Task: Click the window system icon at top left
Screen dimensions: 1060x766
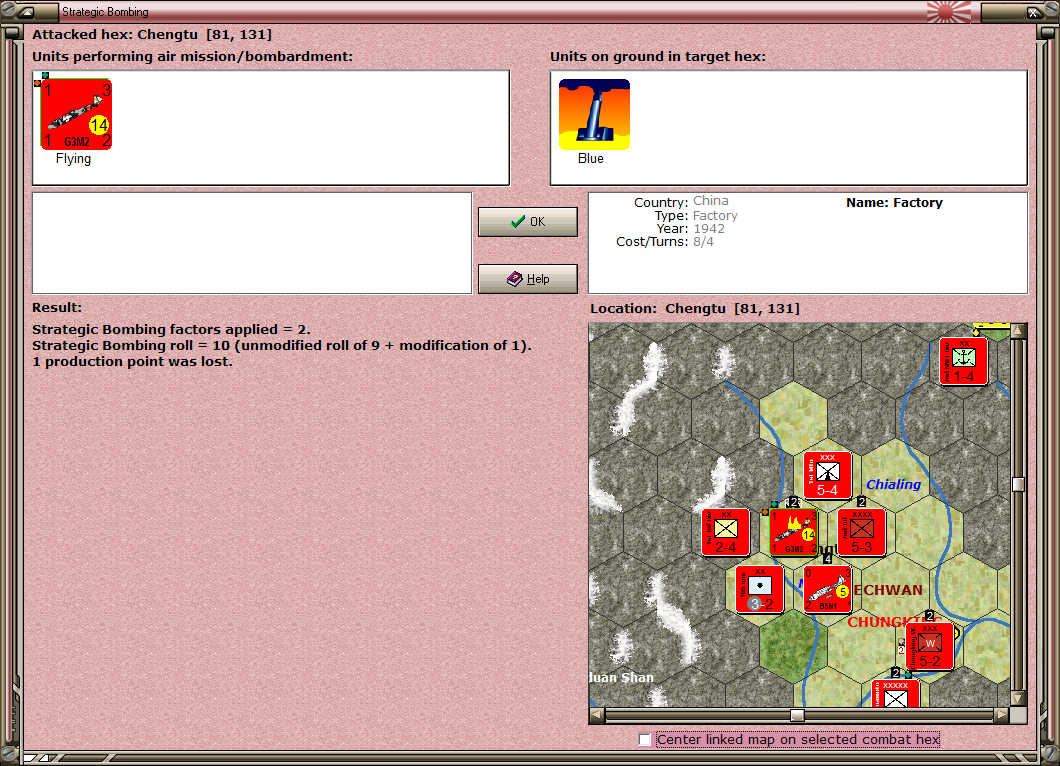Action: (x=26, y=11)
